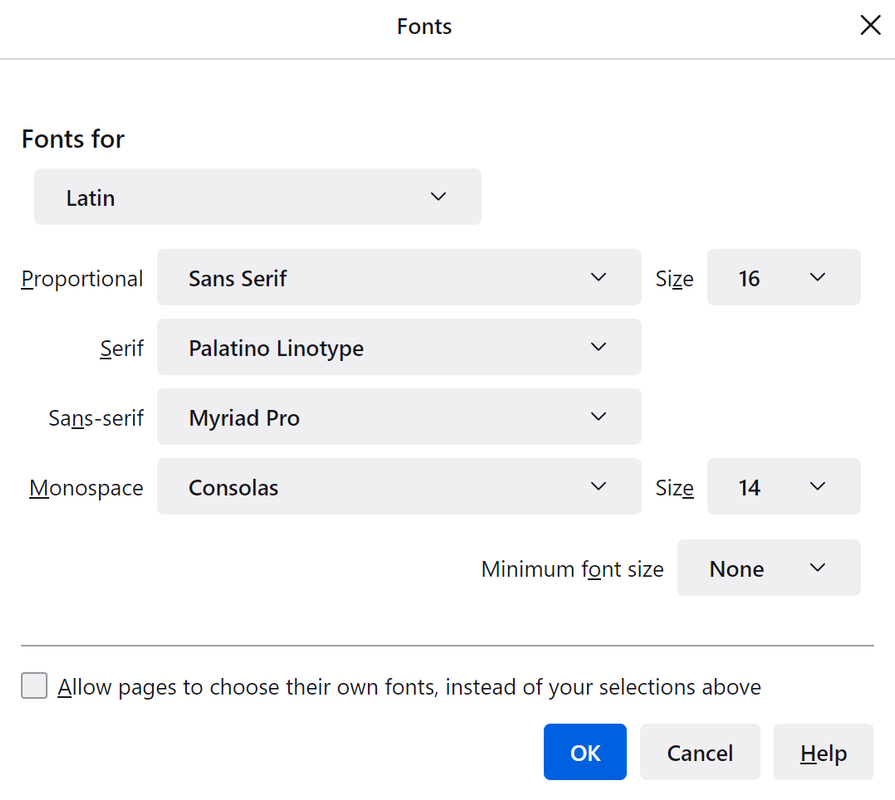
Task: Open the Help button
Action: [823, 752]
